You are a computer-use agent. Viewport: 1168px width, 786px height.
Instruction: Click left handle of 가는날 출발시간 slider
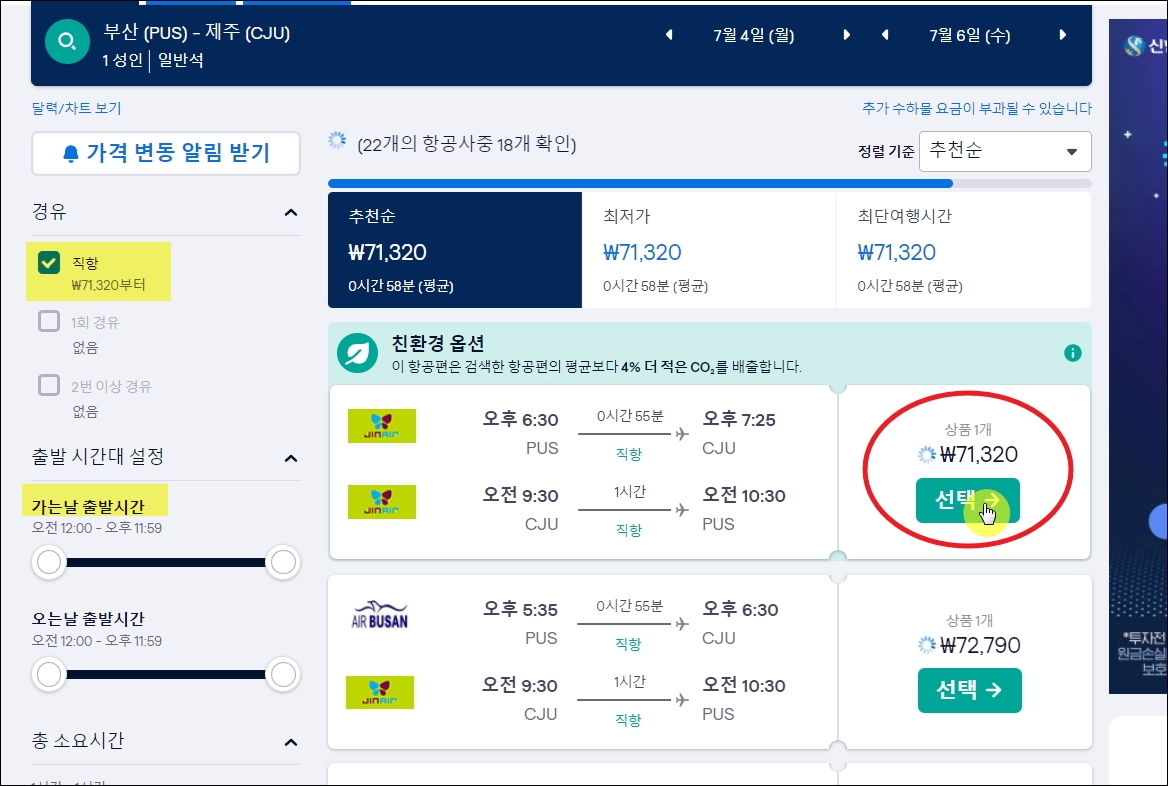pos(49,562)
